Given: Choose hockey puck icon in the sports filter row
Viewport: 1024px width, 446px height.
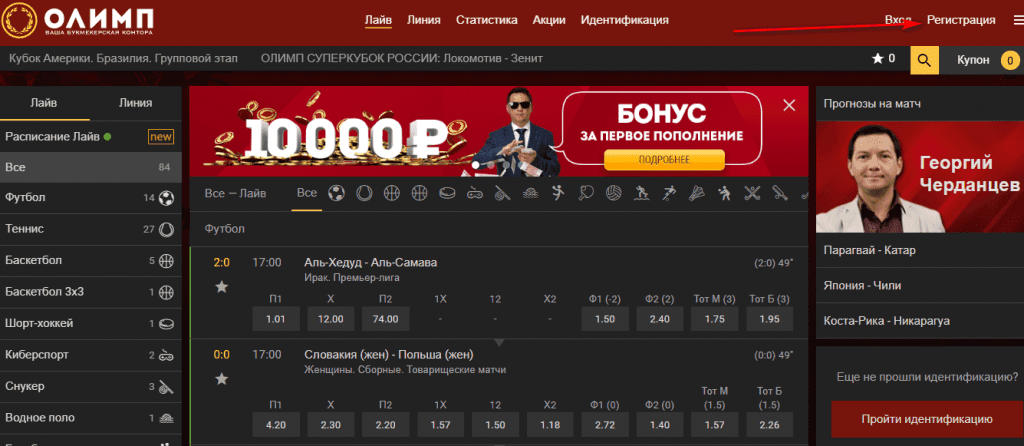Looking at the screenshot, I should (448, 193).
